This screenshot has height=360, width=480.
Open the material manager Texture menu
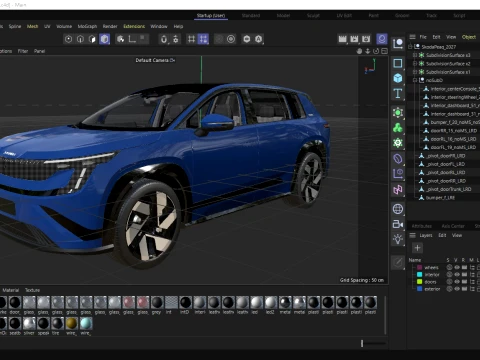pyautogui.click(x=32, y=290)
